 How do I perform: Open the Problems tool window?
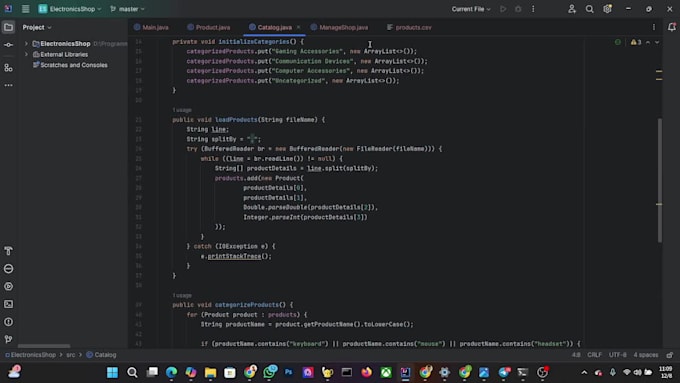click(x=8, y=322)
